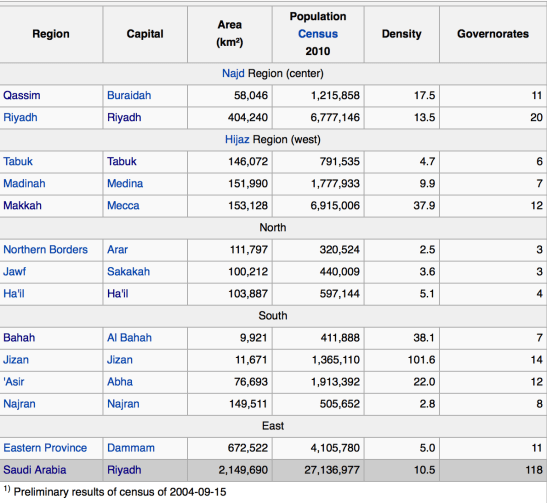Open the Bahah region link
The height and width of the screenshot is (503, 547).
pyautogui.click(x=19, y=338)
